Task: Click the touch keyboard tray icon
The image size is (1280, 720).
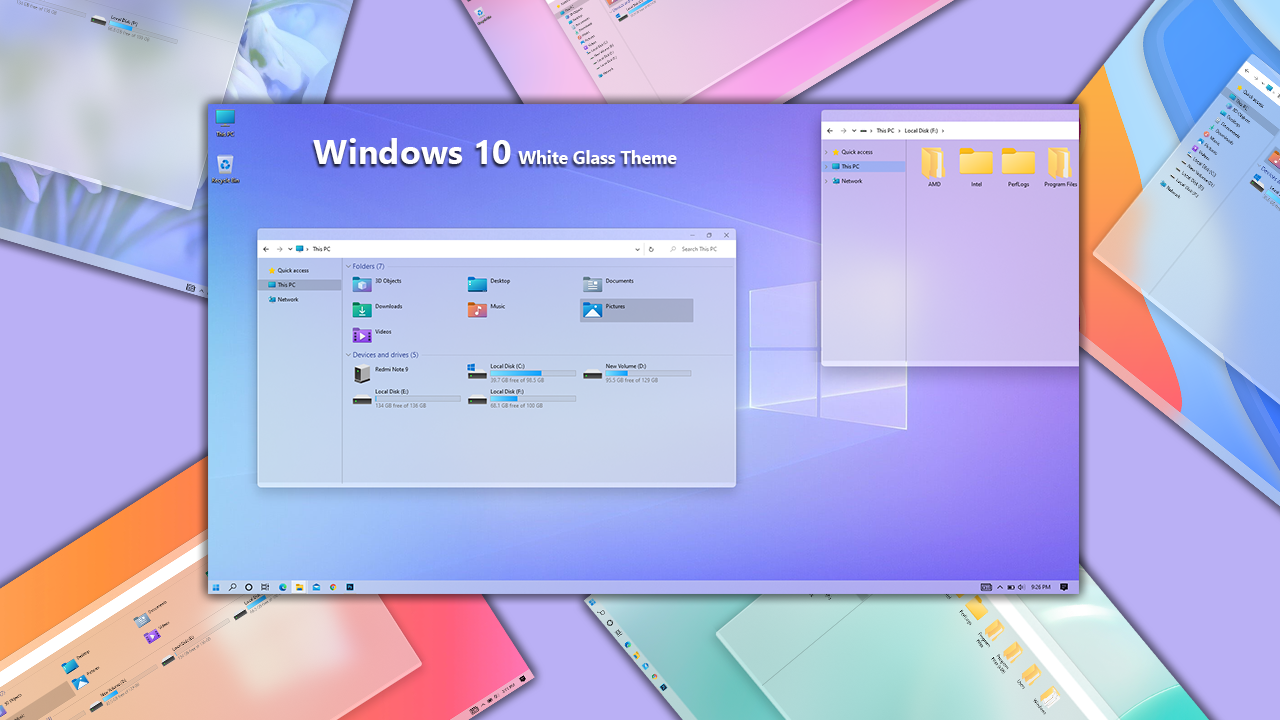Action: coord(987,587)
